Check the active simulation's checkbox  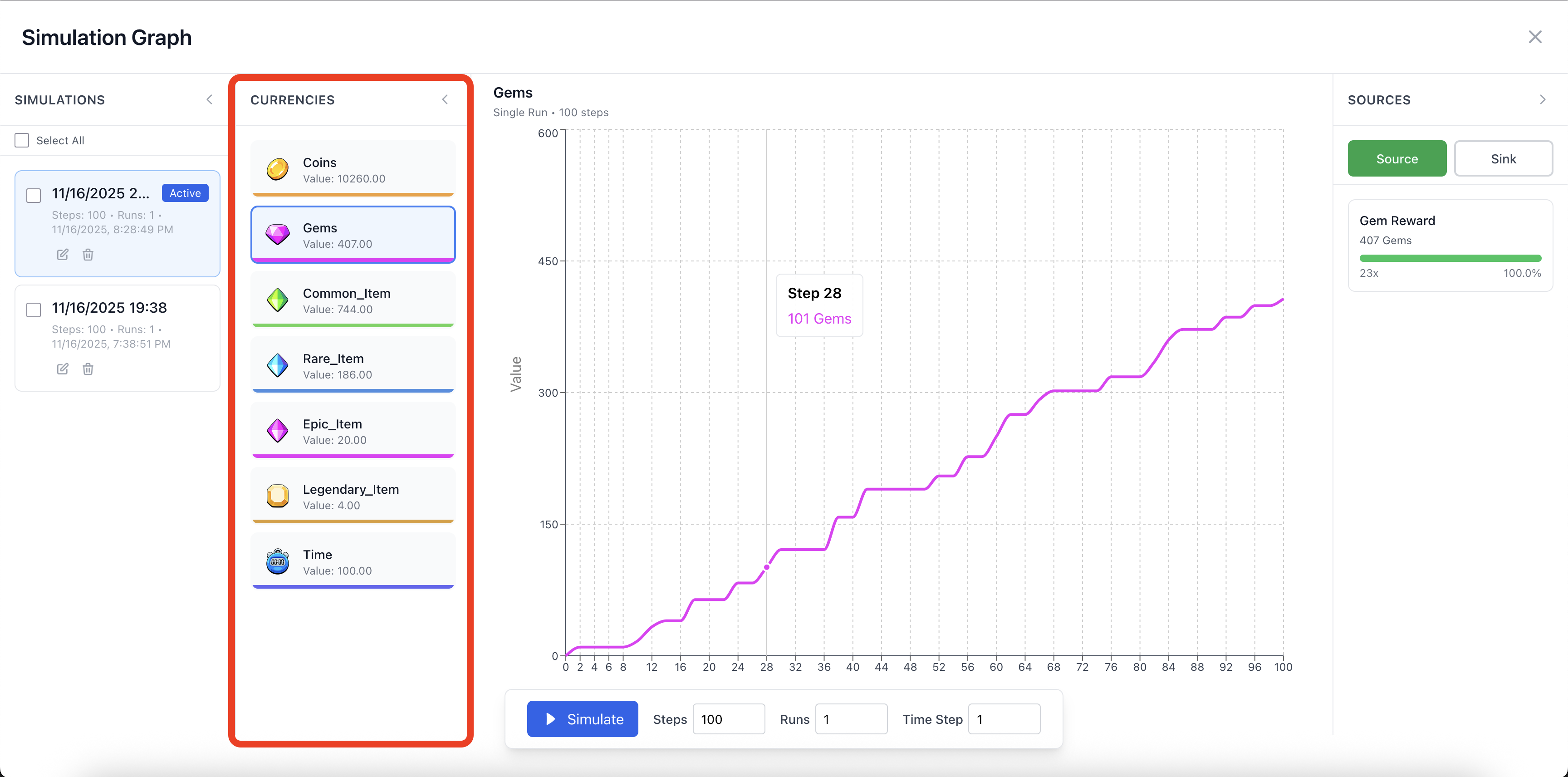pos(34,196)
